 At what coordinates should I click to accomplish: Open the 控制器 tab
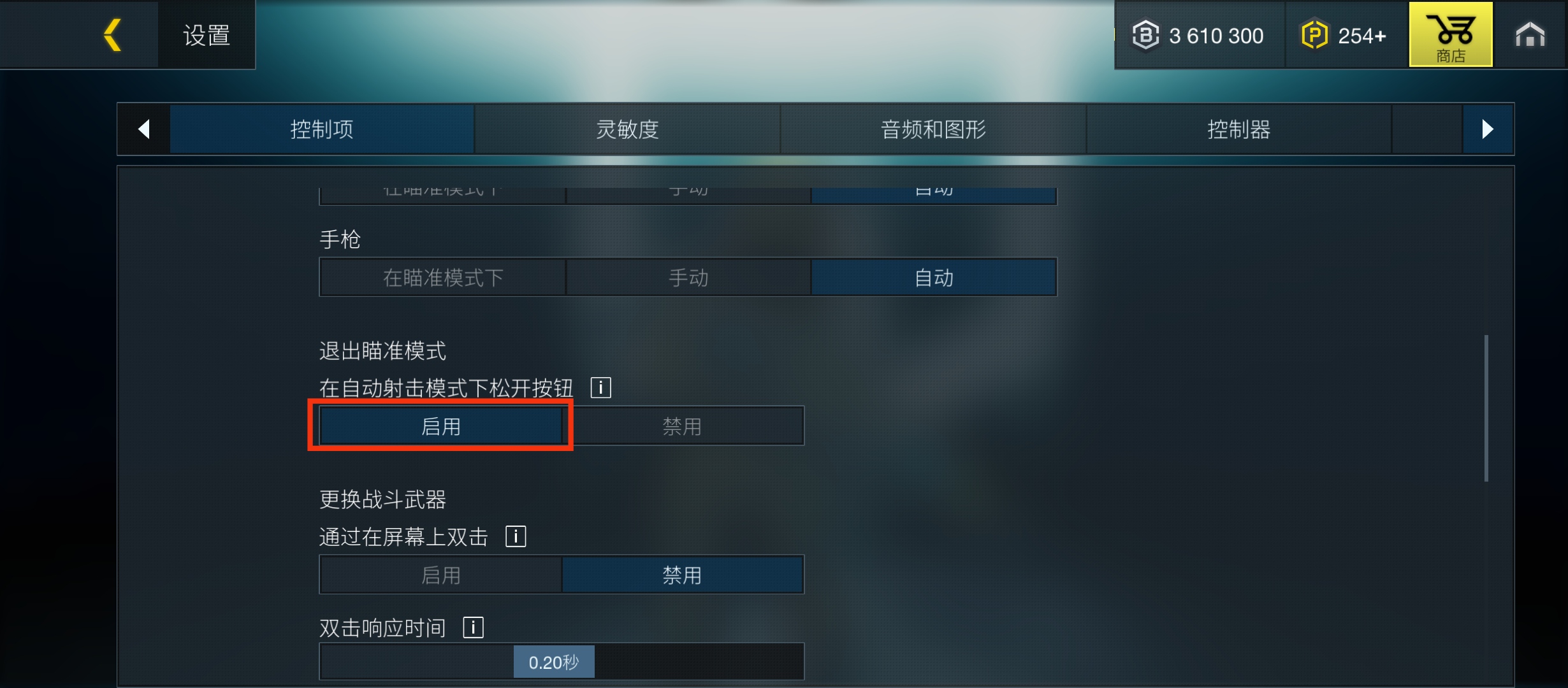(1238, 129)
